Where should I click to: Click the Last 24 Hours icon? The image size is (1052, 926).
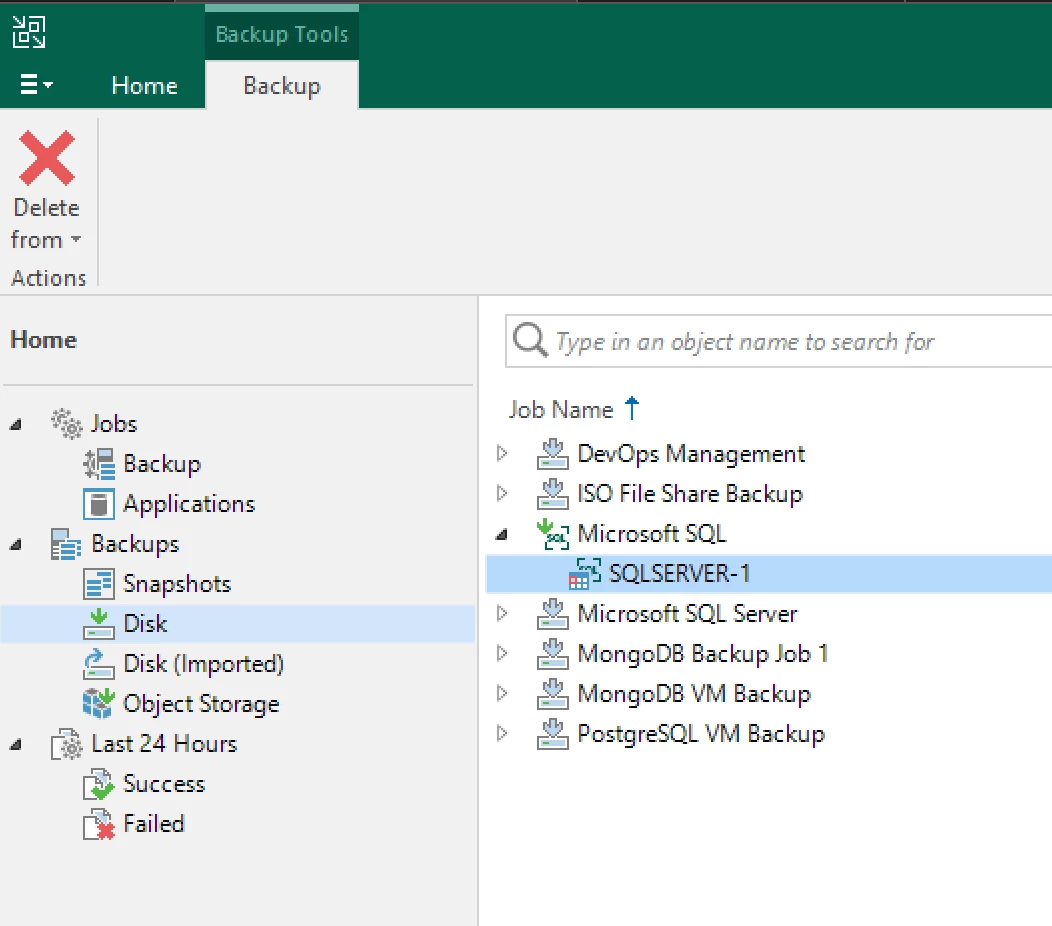[x=66, y=743]
